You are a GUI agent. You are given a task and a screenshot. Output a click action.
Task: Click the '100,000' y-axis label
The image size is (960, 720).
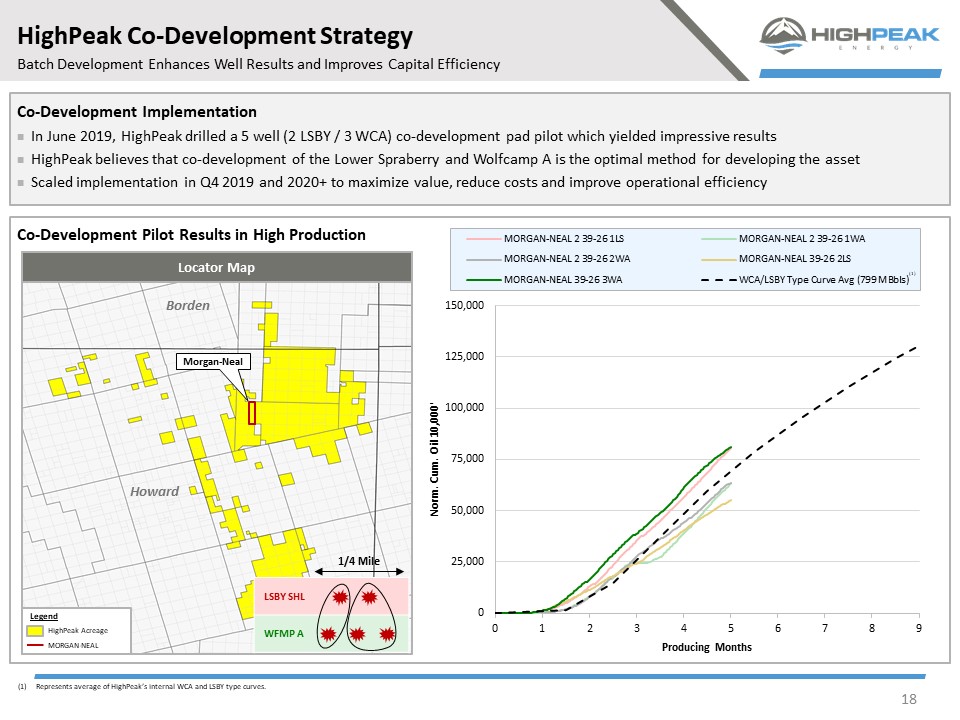(x=464, y=408)
